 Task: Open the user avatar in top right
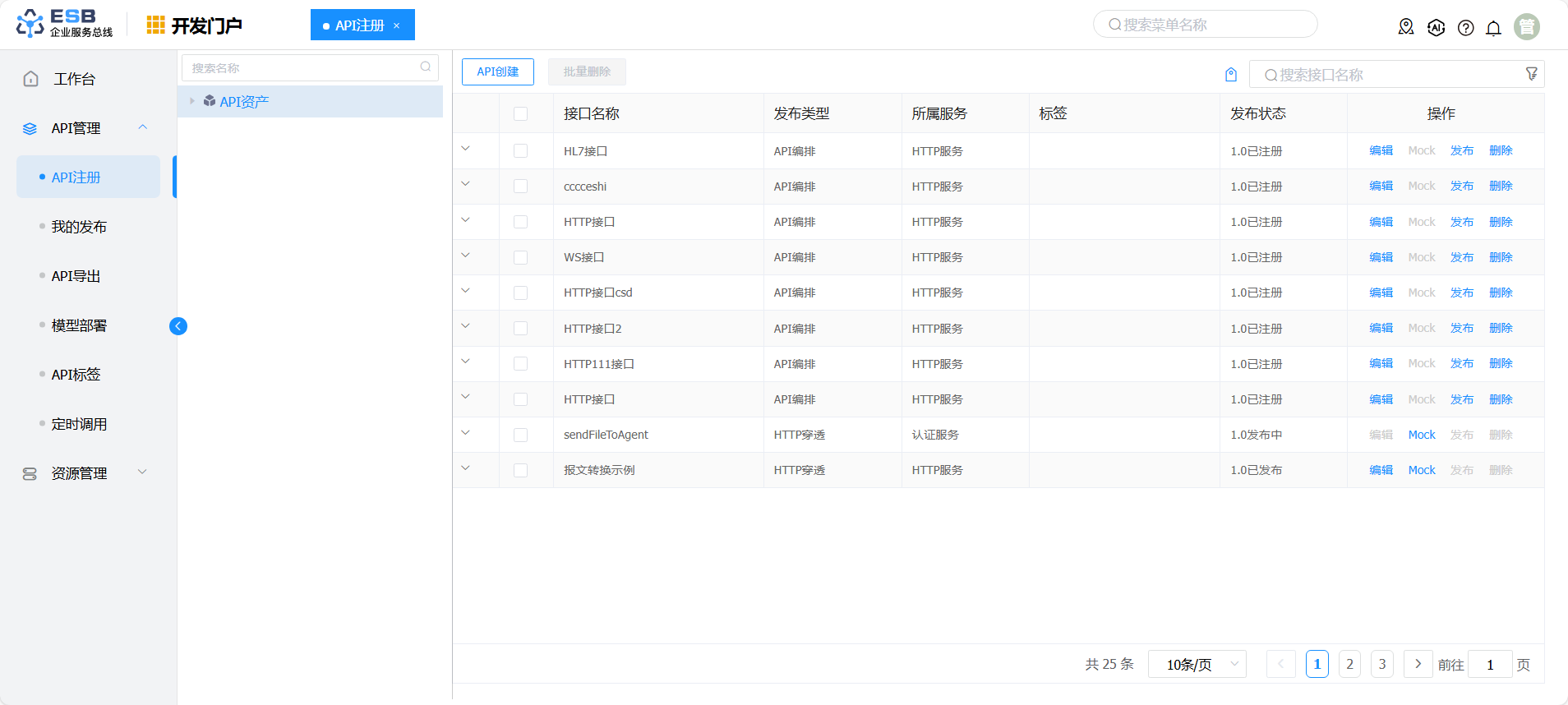(1526, 27)
